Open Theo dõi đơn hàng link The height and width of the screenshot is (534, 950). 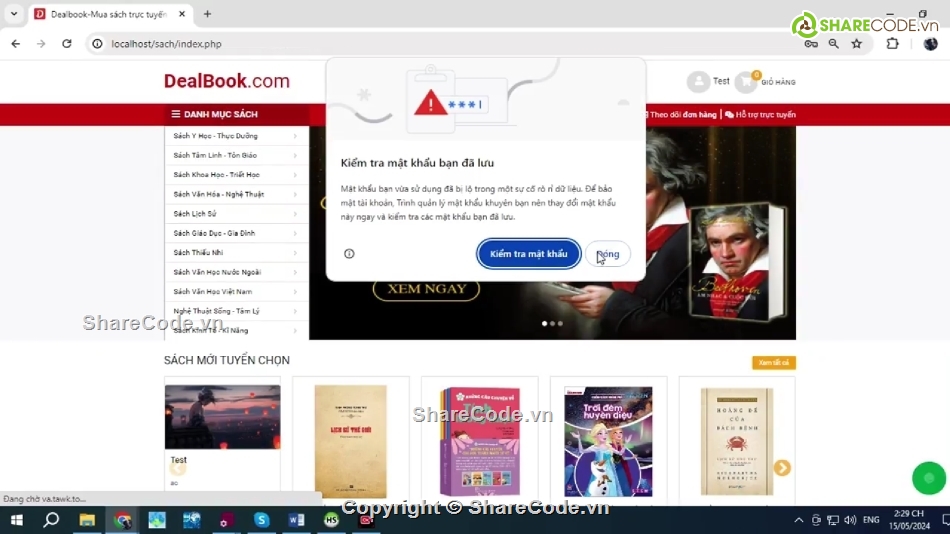[x=683, y=115]
